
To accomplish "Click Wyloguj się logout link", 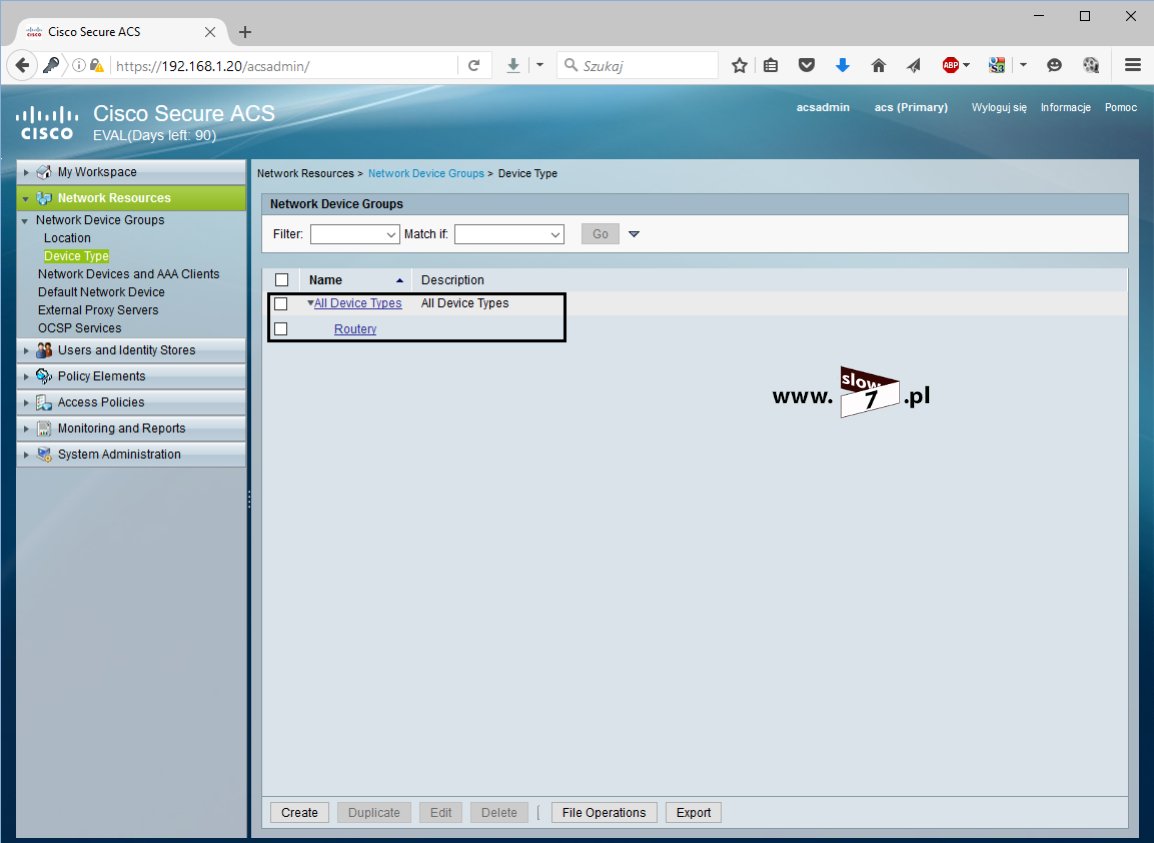I will click(x=999, y=107).
